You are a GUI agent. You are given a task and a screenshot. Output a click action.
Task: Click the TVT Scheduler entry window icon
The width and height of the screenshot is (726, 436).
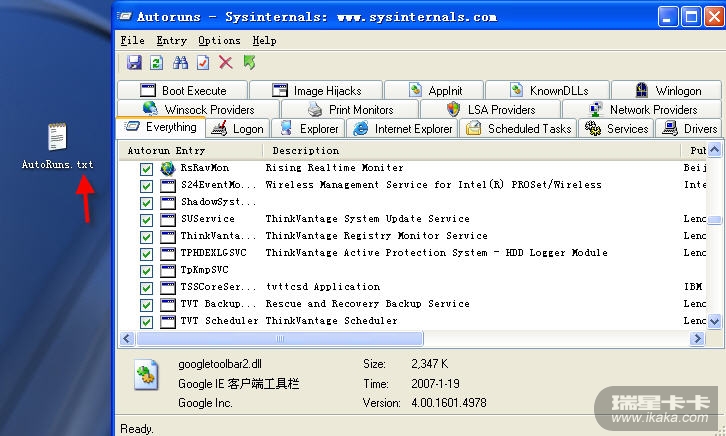pos(168,322)
